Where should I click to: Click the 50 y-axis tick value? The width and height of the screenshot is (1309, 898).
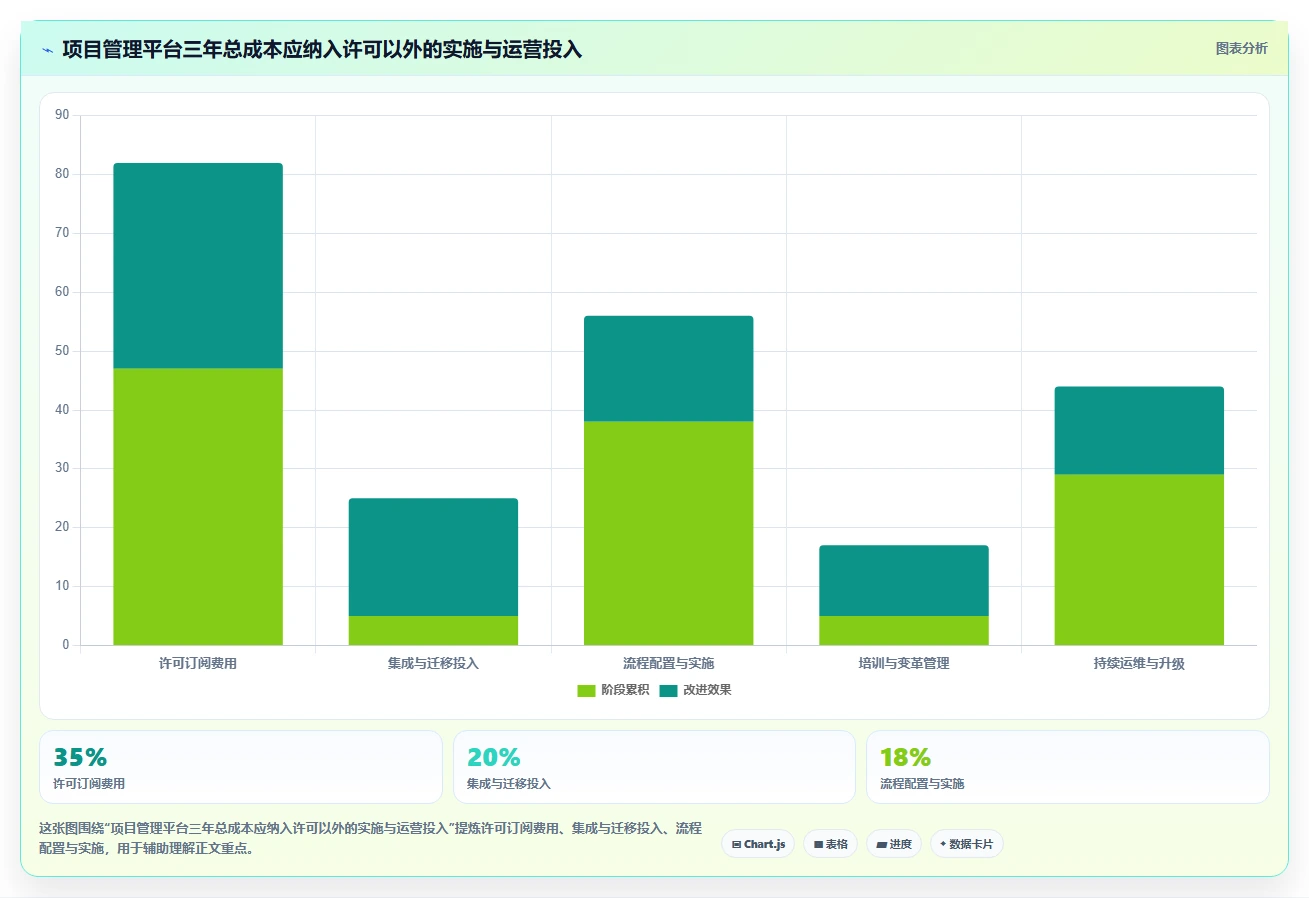tap(62, 351)
